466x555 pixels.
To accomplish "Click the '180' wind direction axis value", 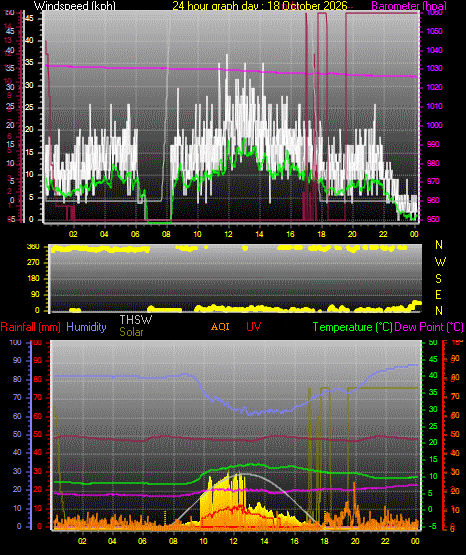I will [33, 279].
